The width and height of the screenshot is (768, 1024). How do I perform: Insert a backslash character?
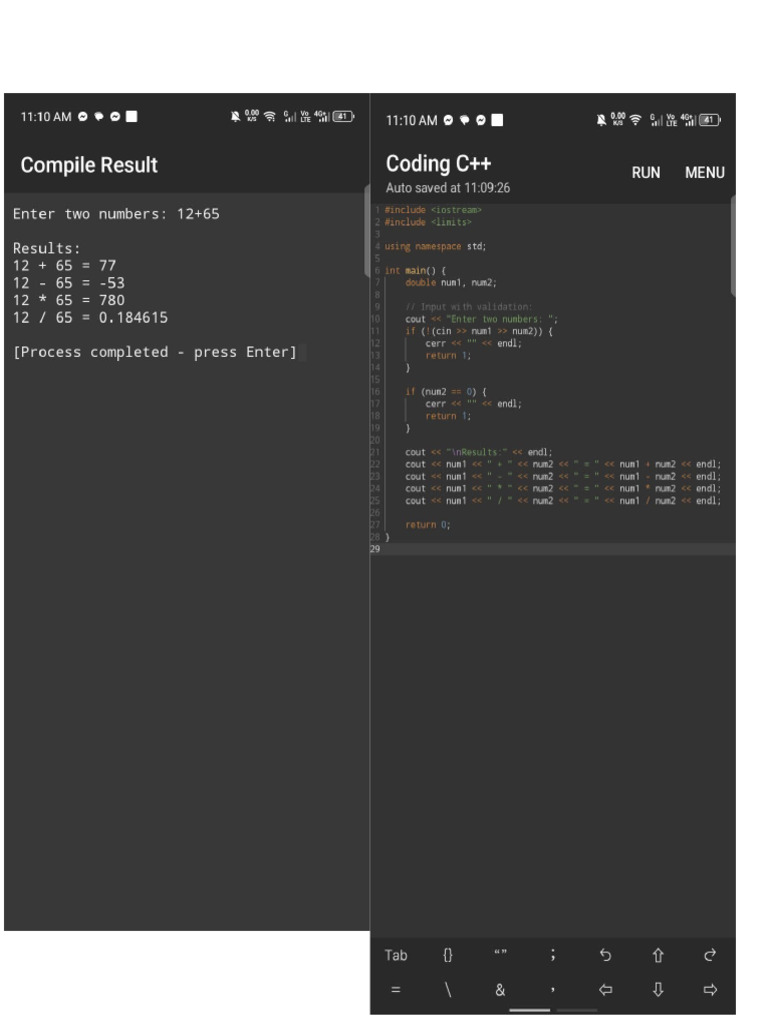click(448, 990)
